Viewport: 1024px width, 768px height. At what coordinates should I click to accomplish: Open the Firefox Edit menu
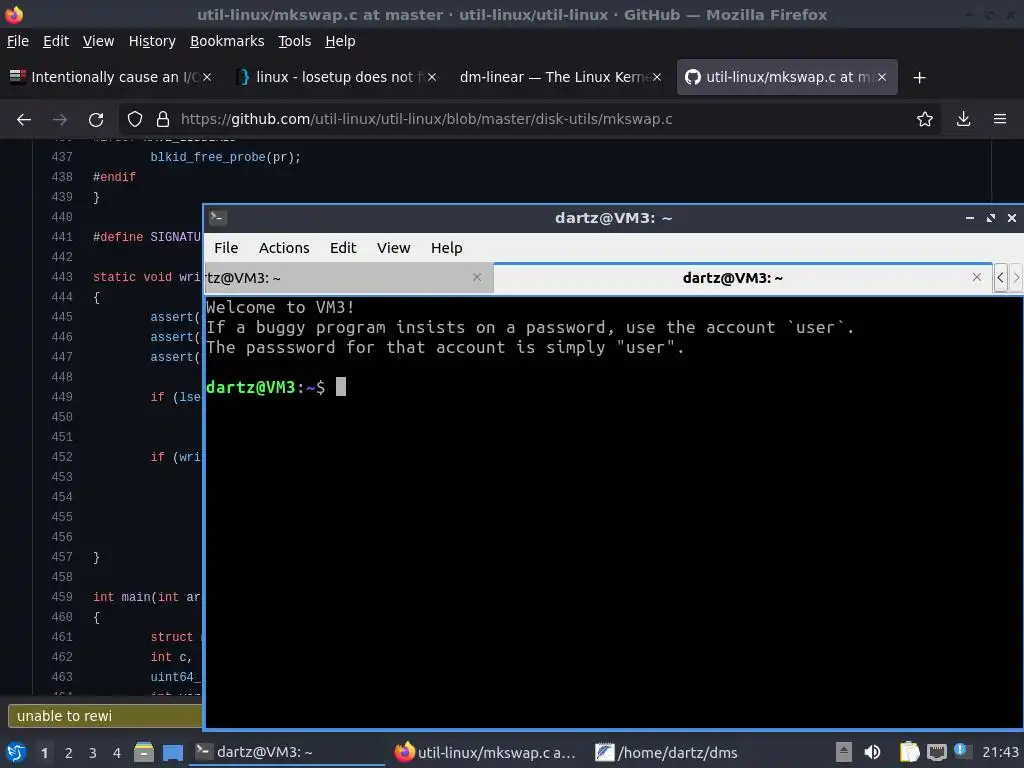(x=56, y=41)
